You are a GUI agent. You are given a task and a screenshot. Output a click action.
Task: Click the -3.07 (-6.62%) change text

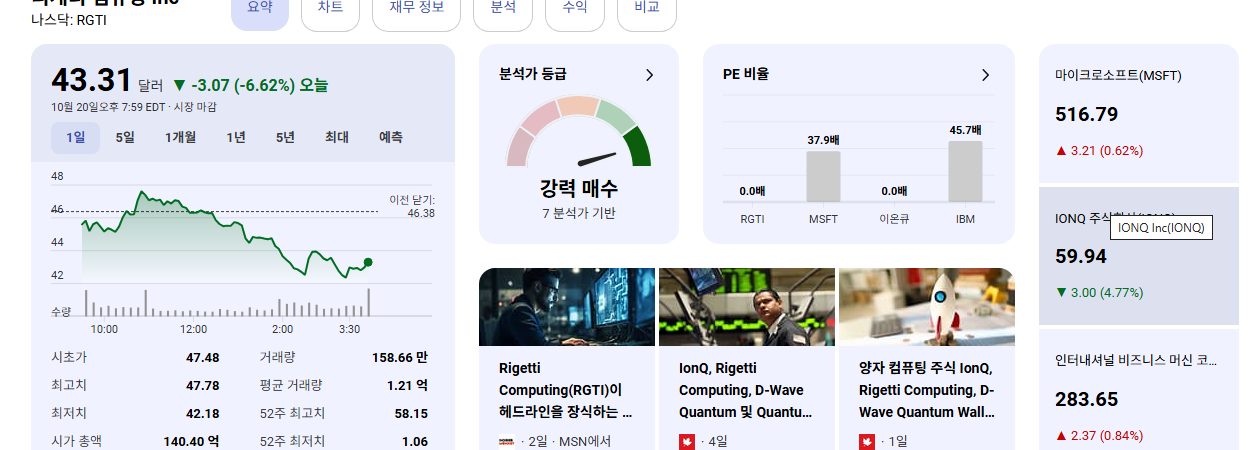click(x=250, y=86)
